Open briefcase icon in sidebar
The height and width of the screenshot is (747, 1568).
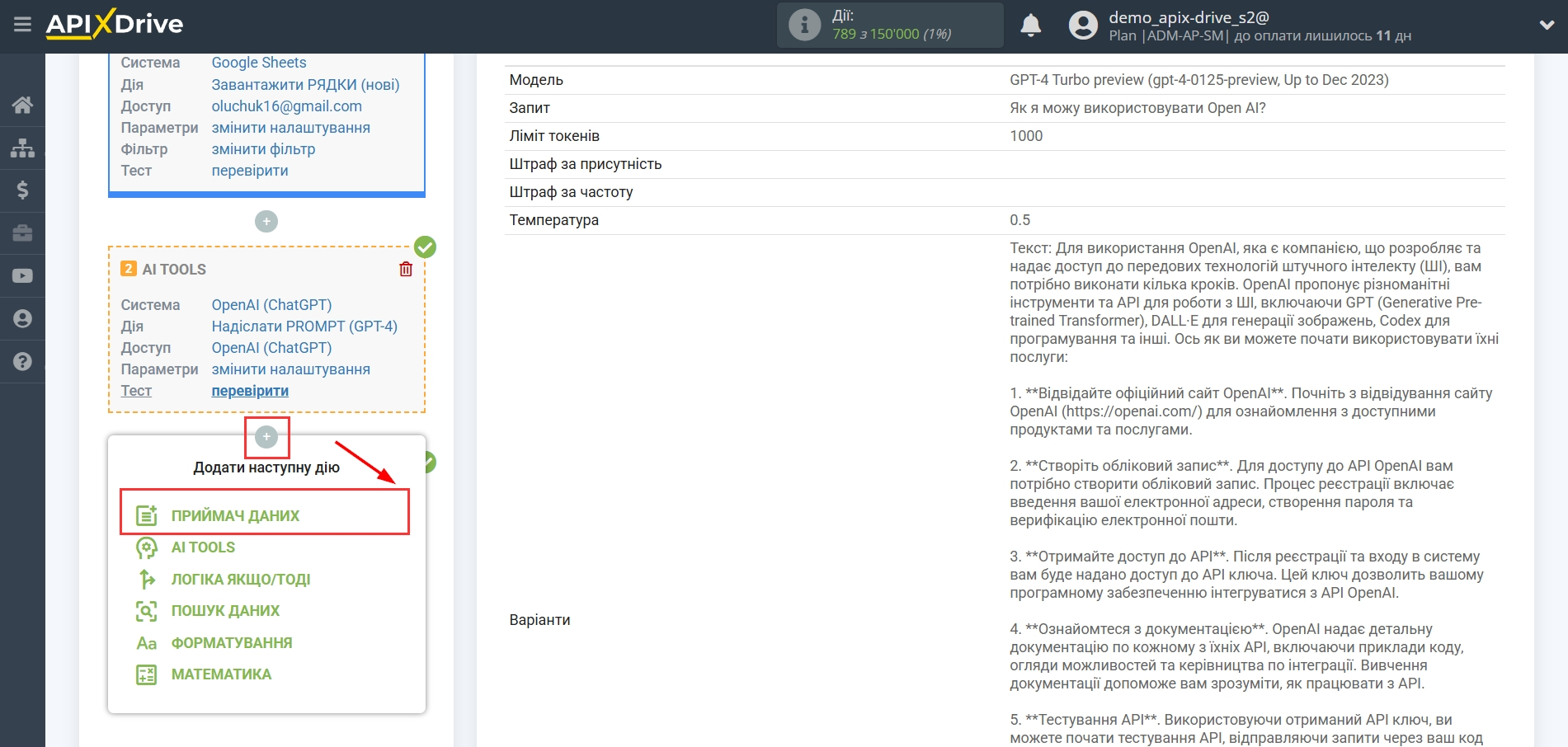22,233
